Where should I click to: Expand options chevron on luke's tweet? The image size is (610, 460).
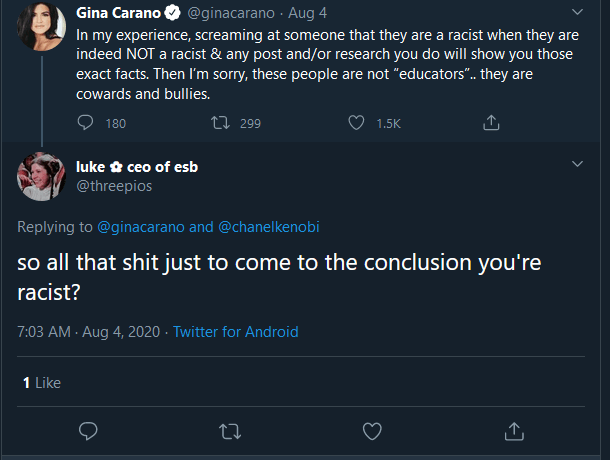click(x=577, y=164)
